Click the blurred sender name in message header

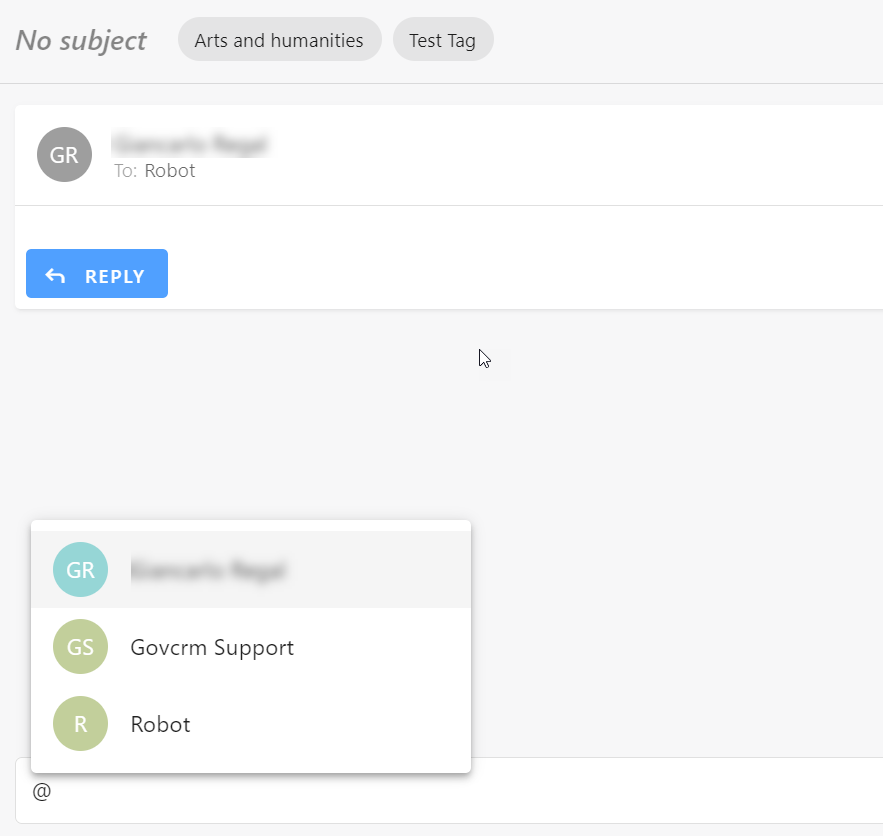[190, 144]
